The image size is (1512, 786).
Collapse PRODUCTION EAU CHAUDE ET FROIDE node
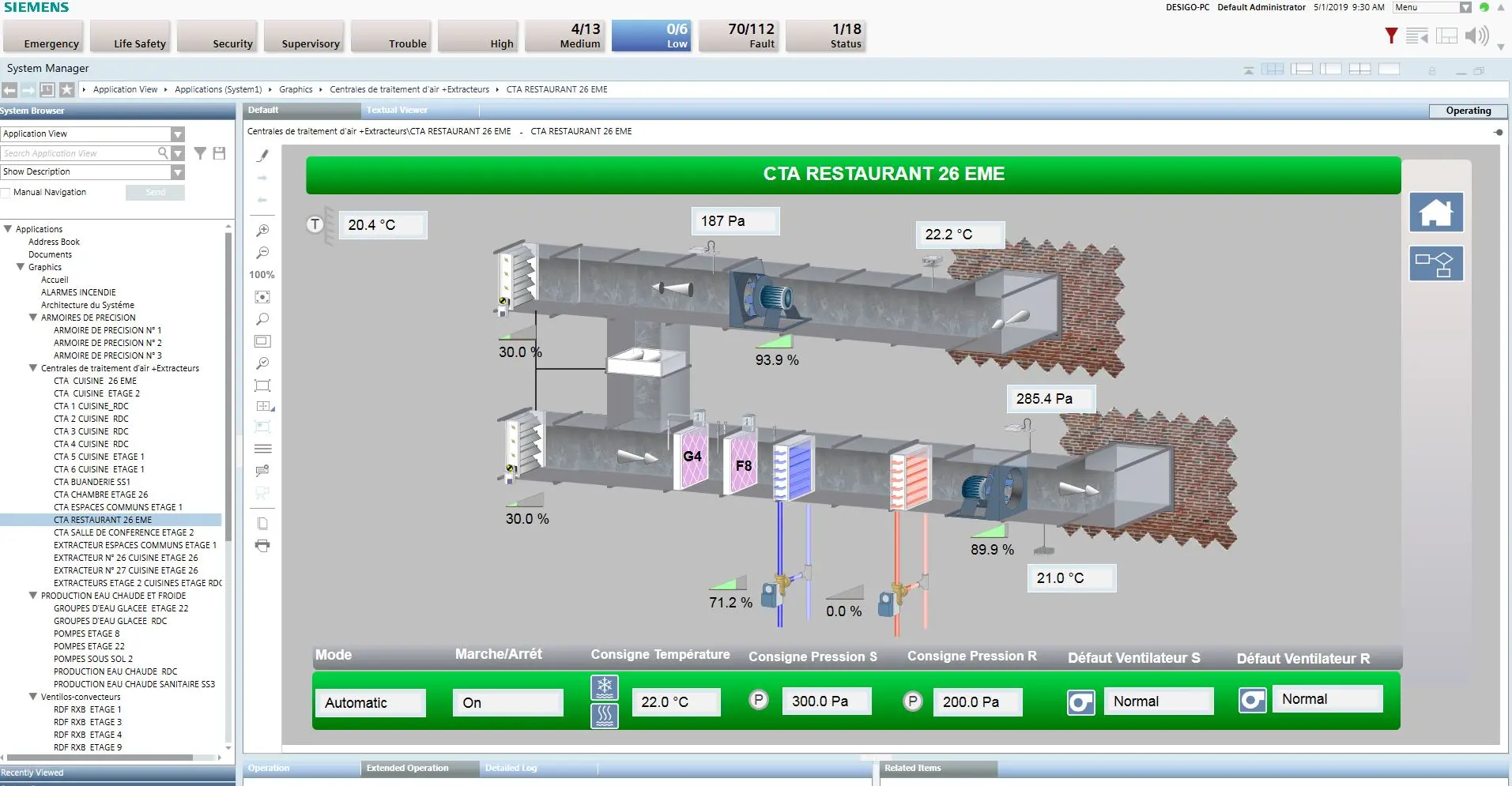point(33,596)
